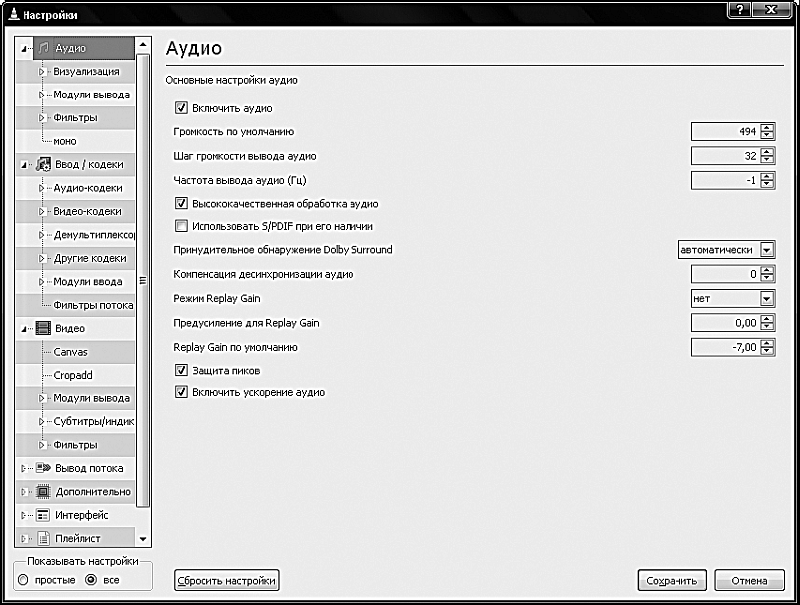Click tree scrollbar down arrow

(x=143, y=539)
